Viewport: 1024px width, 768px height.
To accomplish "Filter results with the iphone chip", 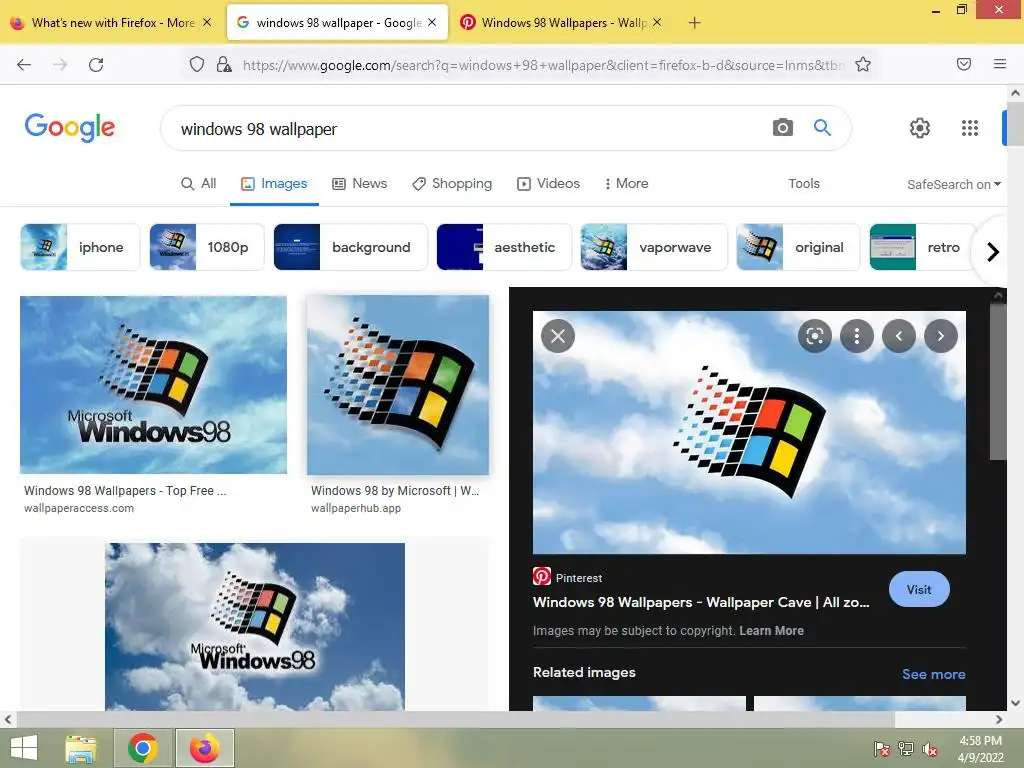I will pos(80,247).
